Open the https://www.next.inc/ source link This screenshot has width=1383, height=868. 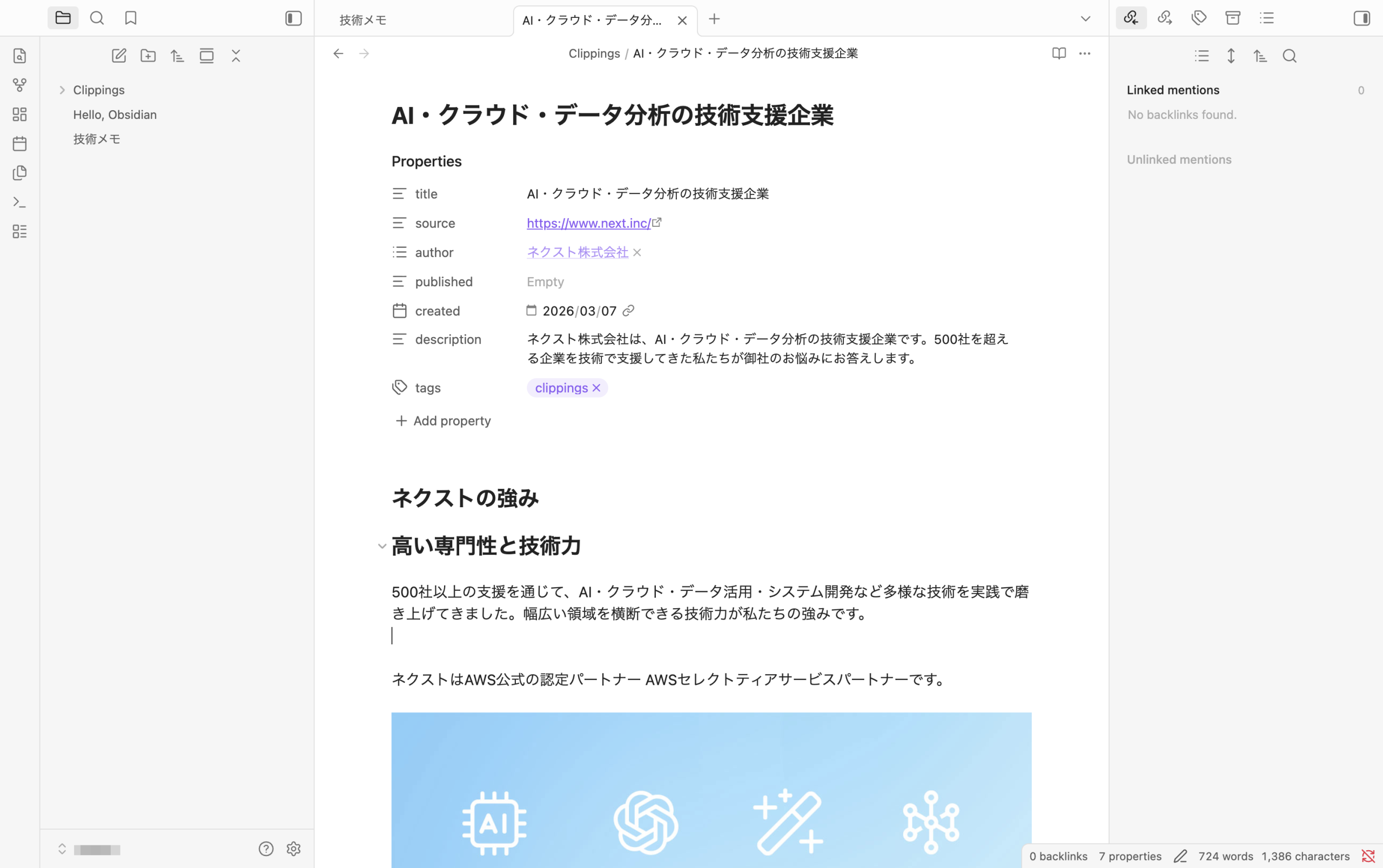[x=588, y=223]
